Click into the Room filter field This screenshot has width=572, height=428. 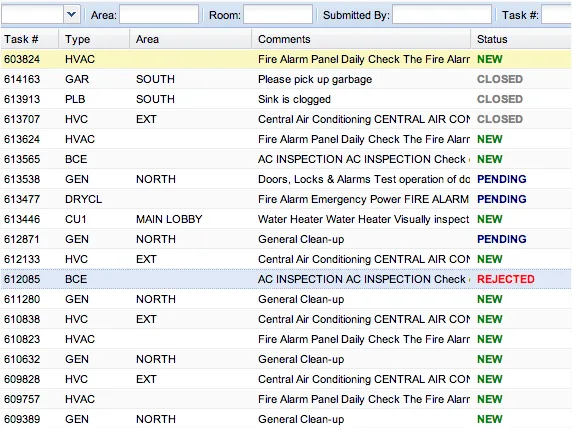(x=278, y=15)
